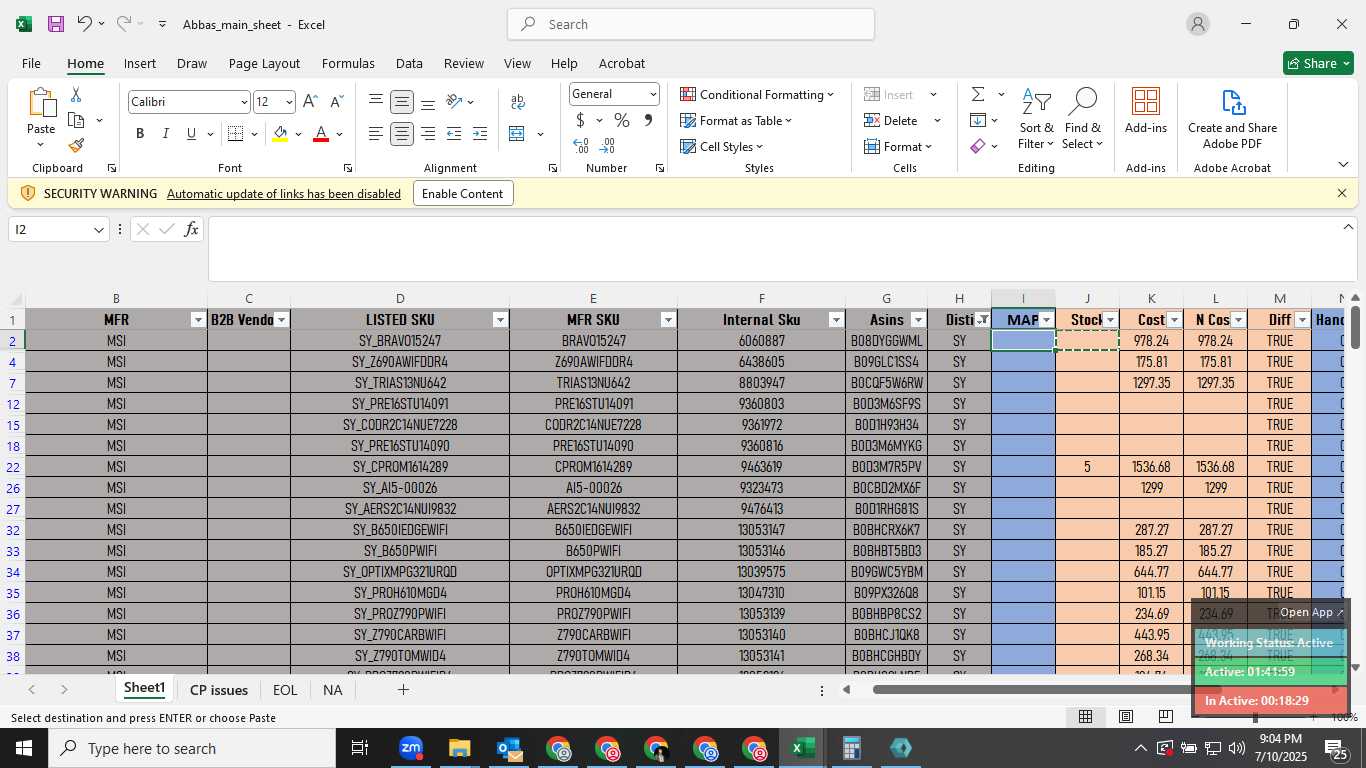The image size is (1366, 768).
Task: Click the Increase Indent icon
Action: point(480,134)
